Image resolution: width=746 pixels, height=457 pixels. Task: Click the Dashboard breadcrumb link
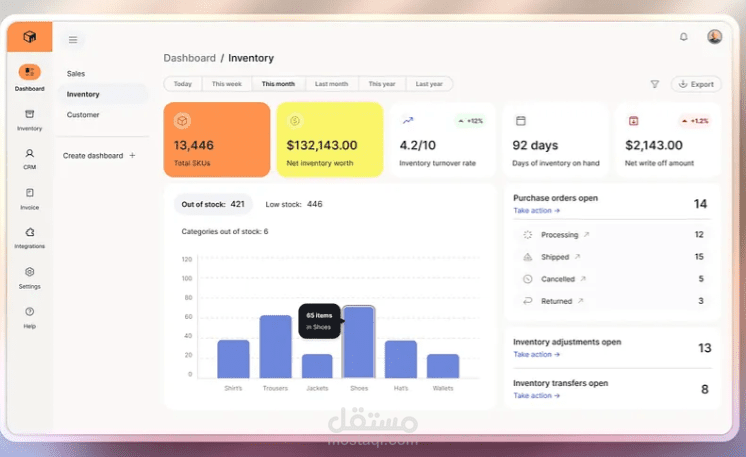[x=189, y=58]
